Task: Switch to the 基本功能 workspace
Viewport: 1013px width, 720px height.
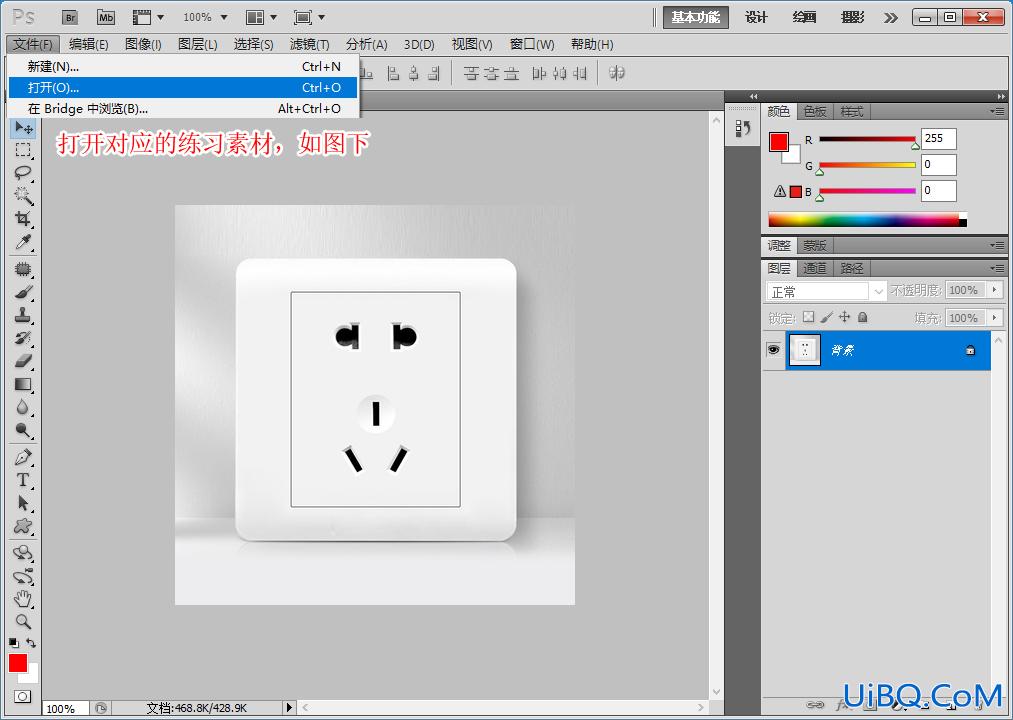Action: point(696,17)
